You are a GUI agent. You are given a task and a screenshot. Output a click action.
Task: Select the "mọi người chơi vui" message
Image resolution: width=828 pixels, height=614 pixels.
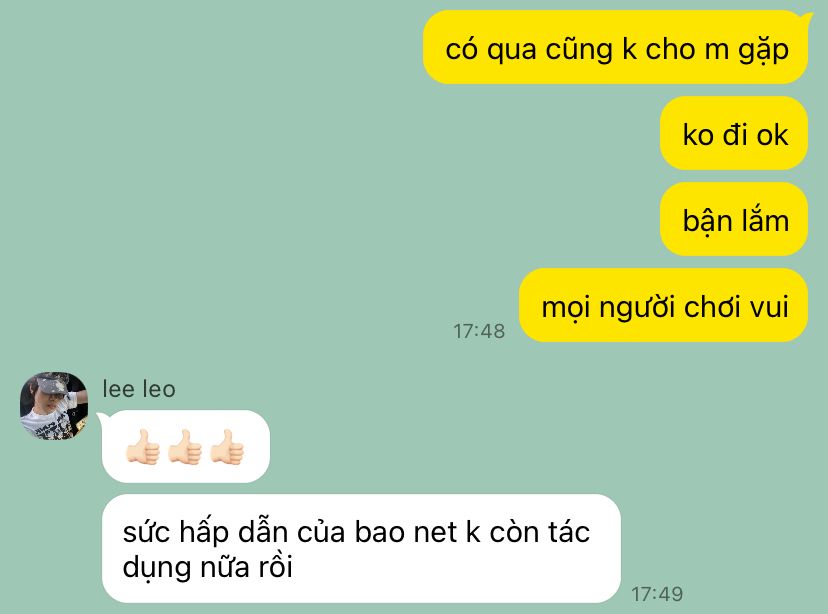[x=664, y=305]
